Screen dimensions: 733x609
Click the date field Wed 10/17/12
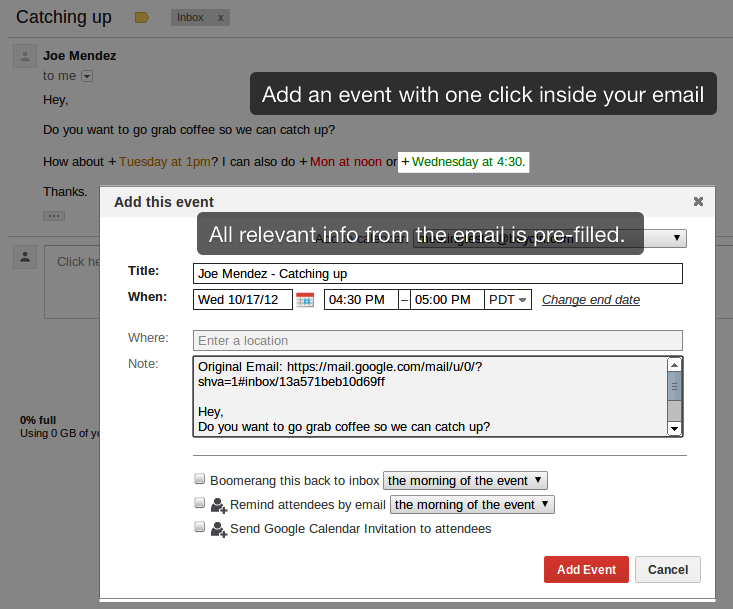tap(243, 300)
